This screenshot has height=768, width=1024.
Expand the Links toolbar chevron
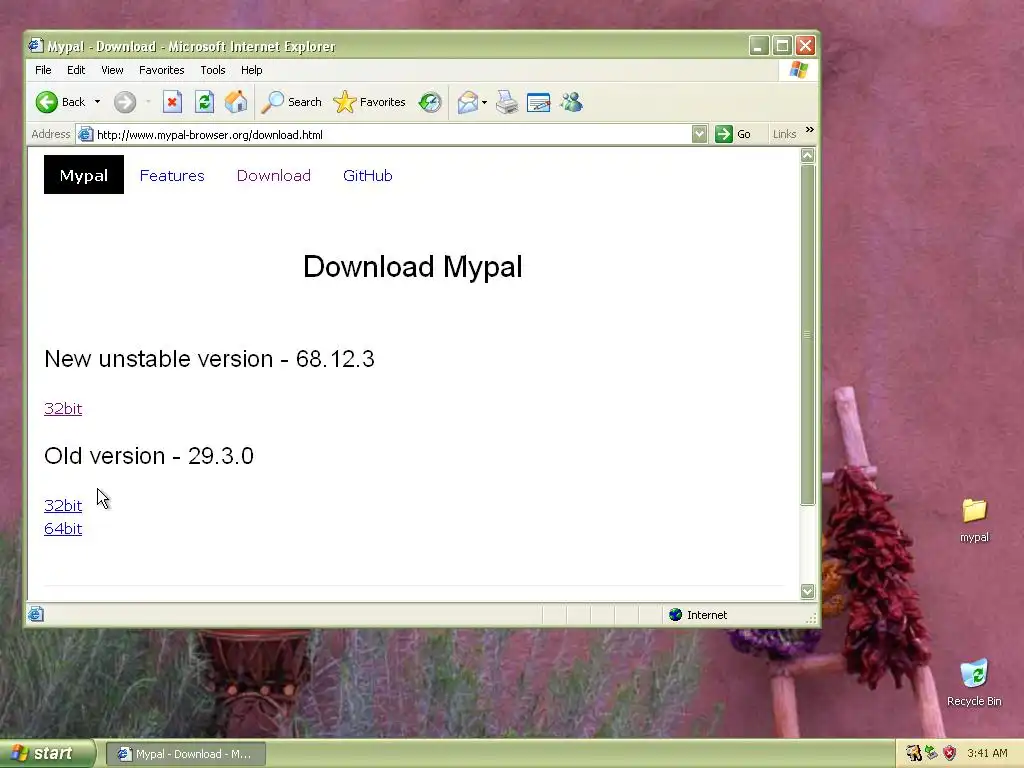(x=810, y=130)
